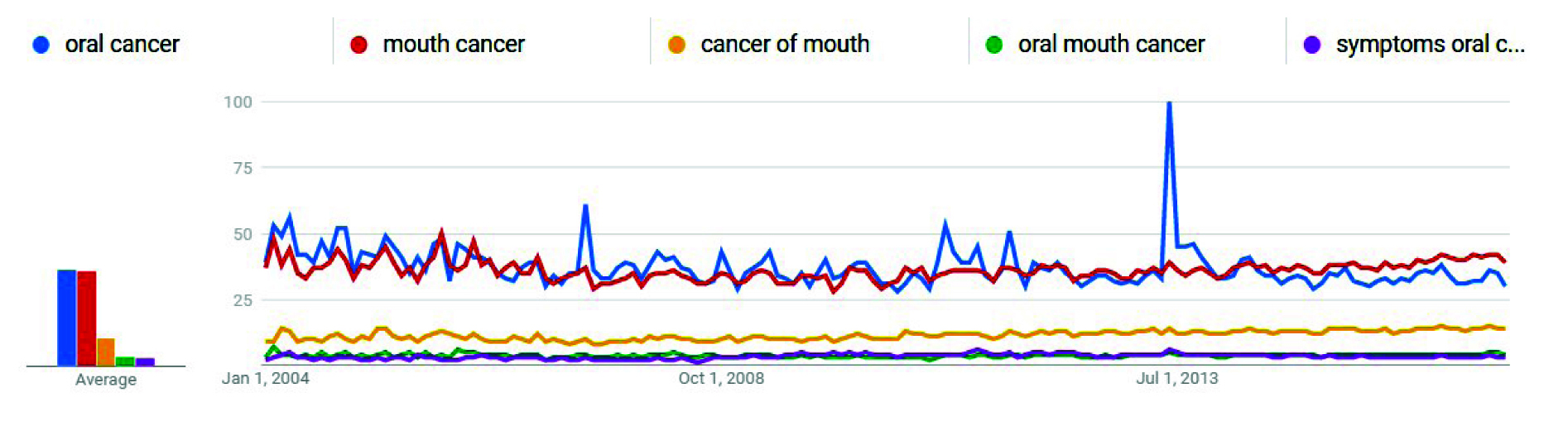Click the truncated 'symptoms oral c...' label
This screenshot has height=426, width=1568.
1430,45
